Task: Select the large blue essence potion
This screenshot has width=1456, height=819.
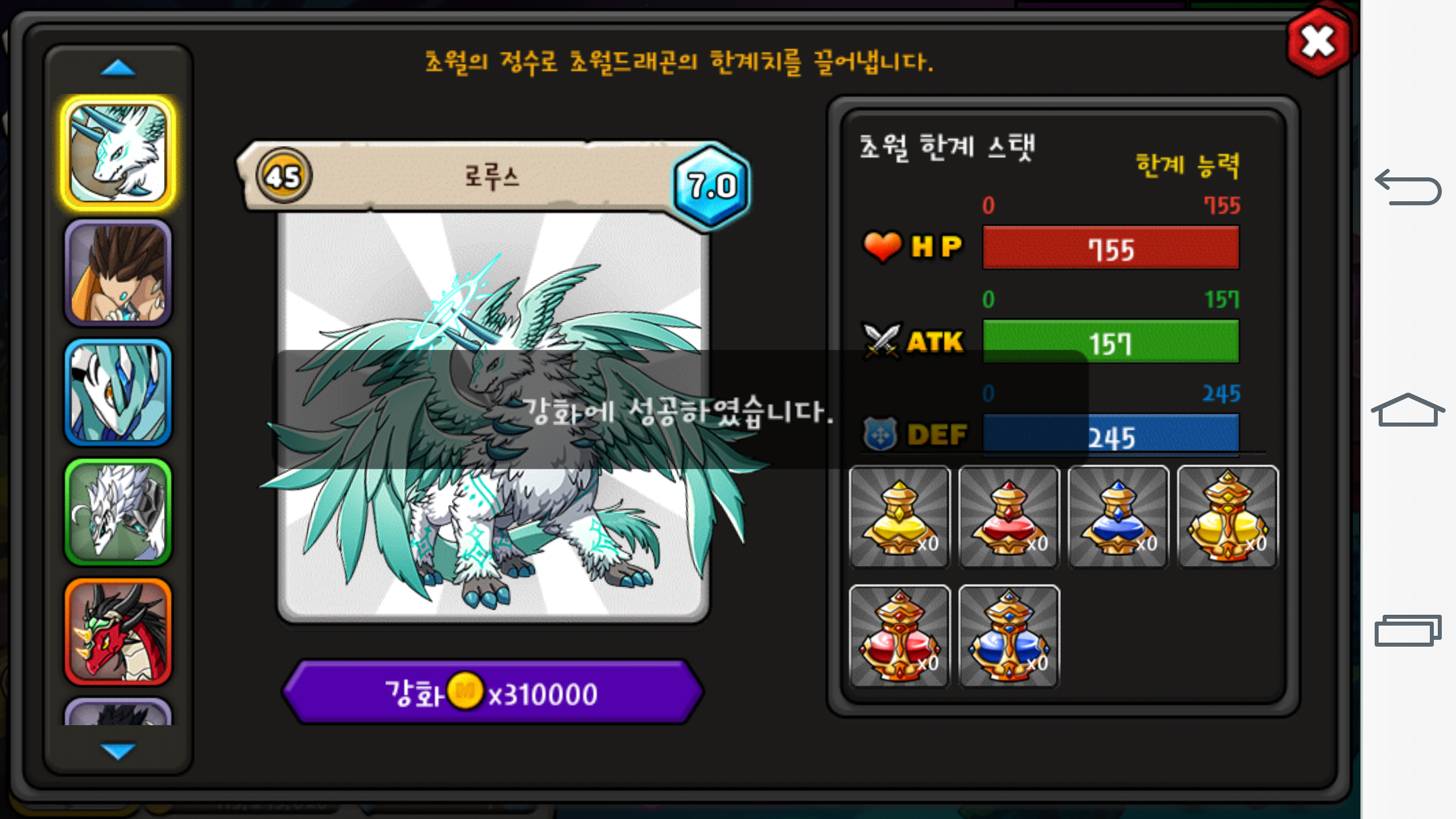Action: click(1009, 636)
